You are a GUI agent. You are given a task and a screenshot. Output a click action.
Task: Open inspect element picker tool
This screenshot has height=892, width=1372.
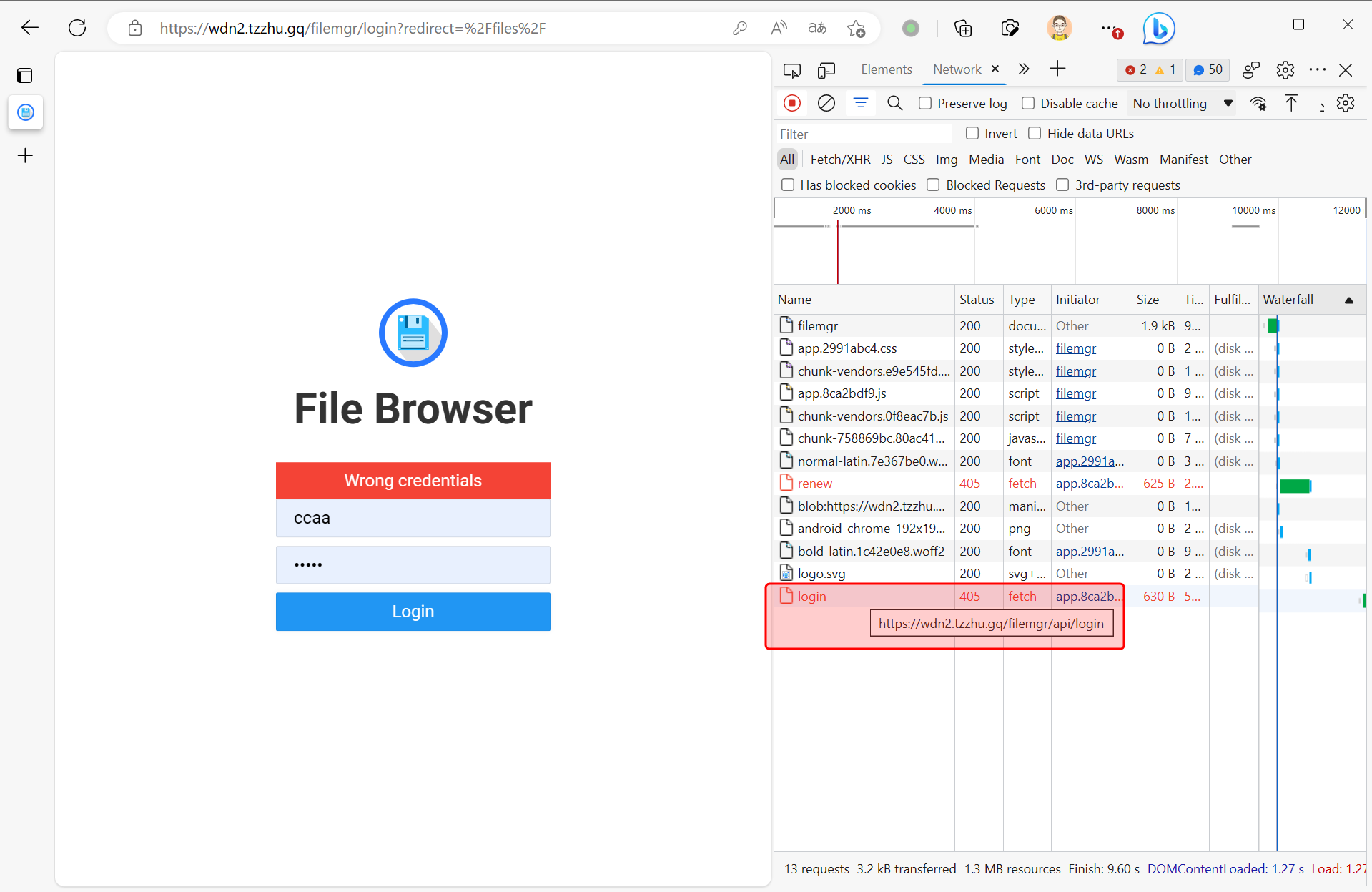(x=791, y=70)
